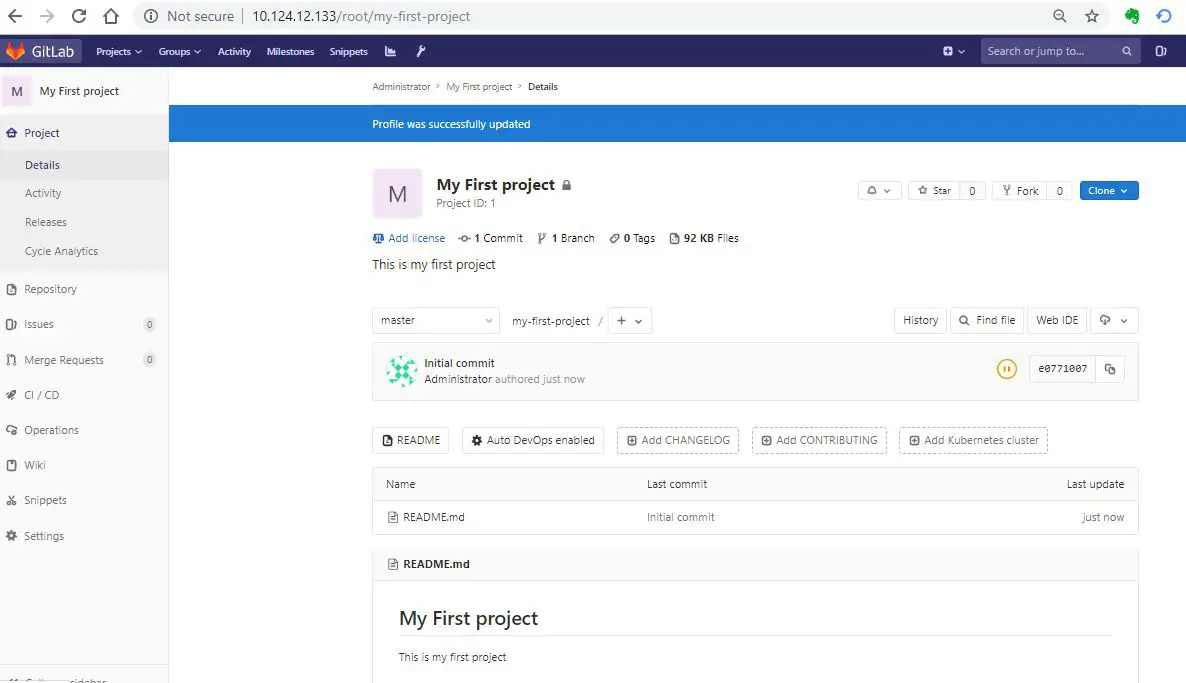Expand the Clone dropdown
This screenshot has width=1186, height=683.
[x=1108, y=190]
